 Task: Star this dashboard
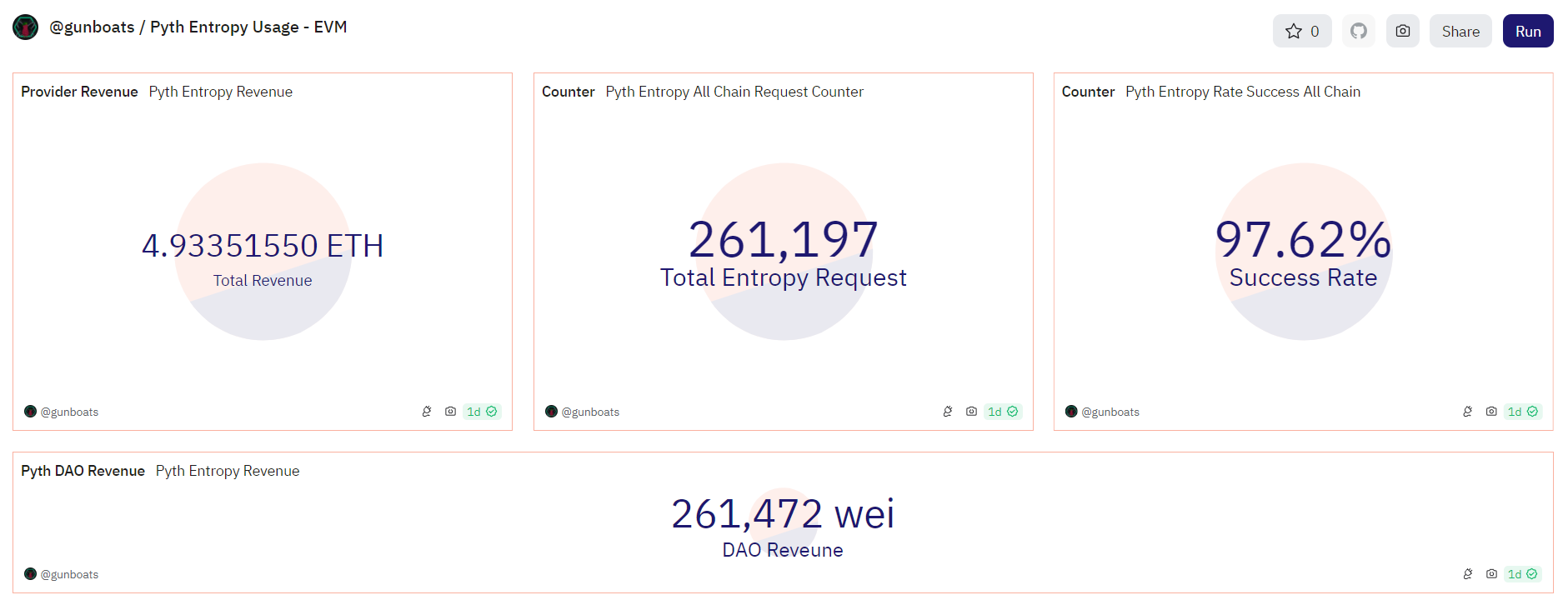1302,31
